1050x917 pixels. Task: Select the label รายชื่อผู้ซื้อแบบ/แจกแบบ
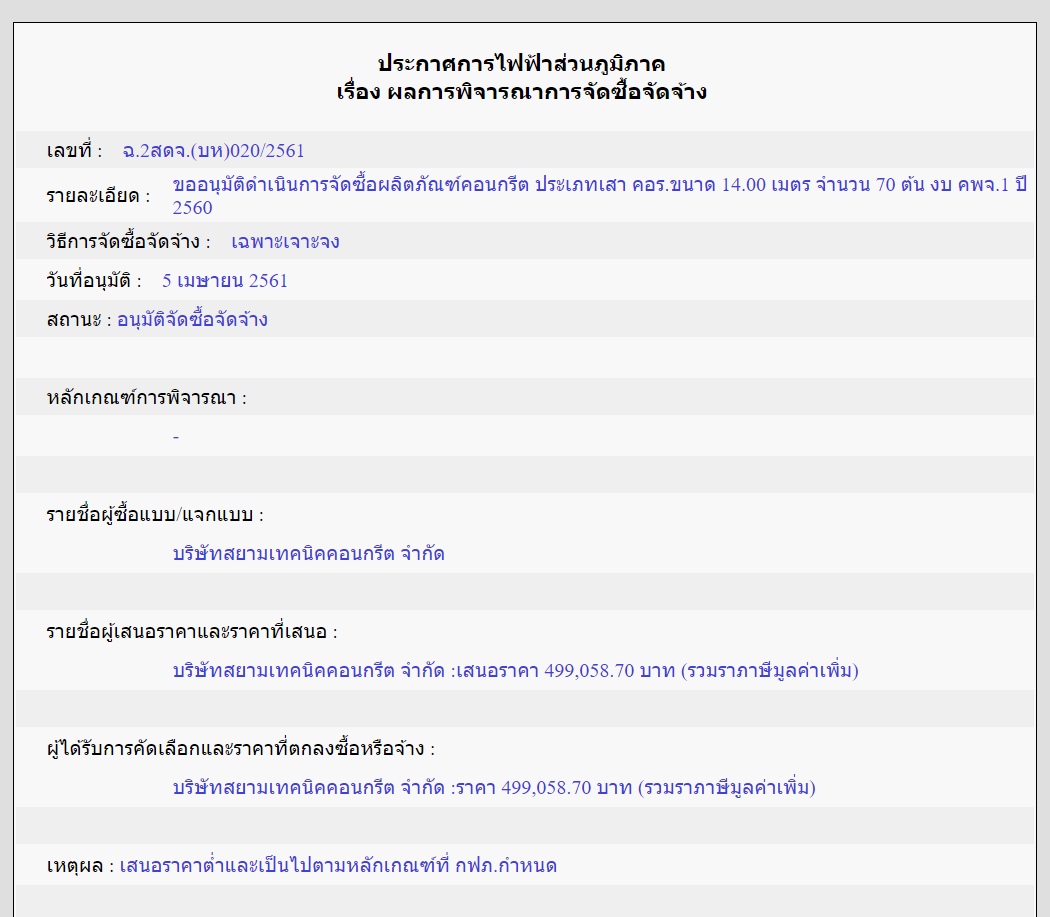tap(155, 514)
